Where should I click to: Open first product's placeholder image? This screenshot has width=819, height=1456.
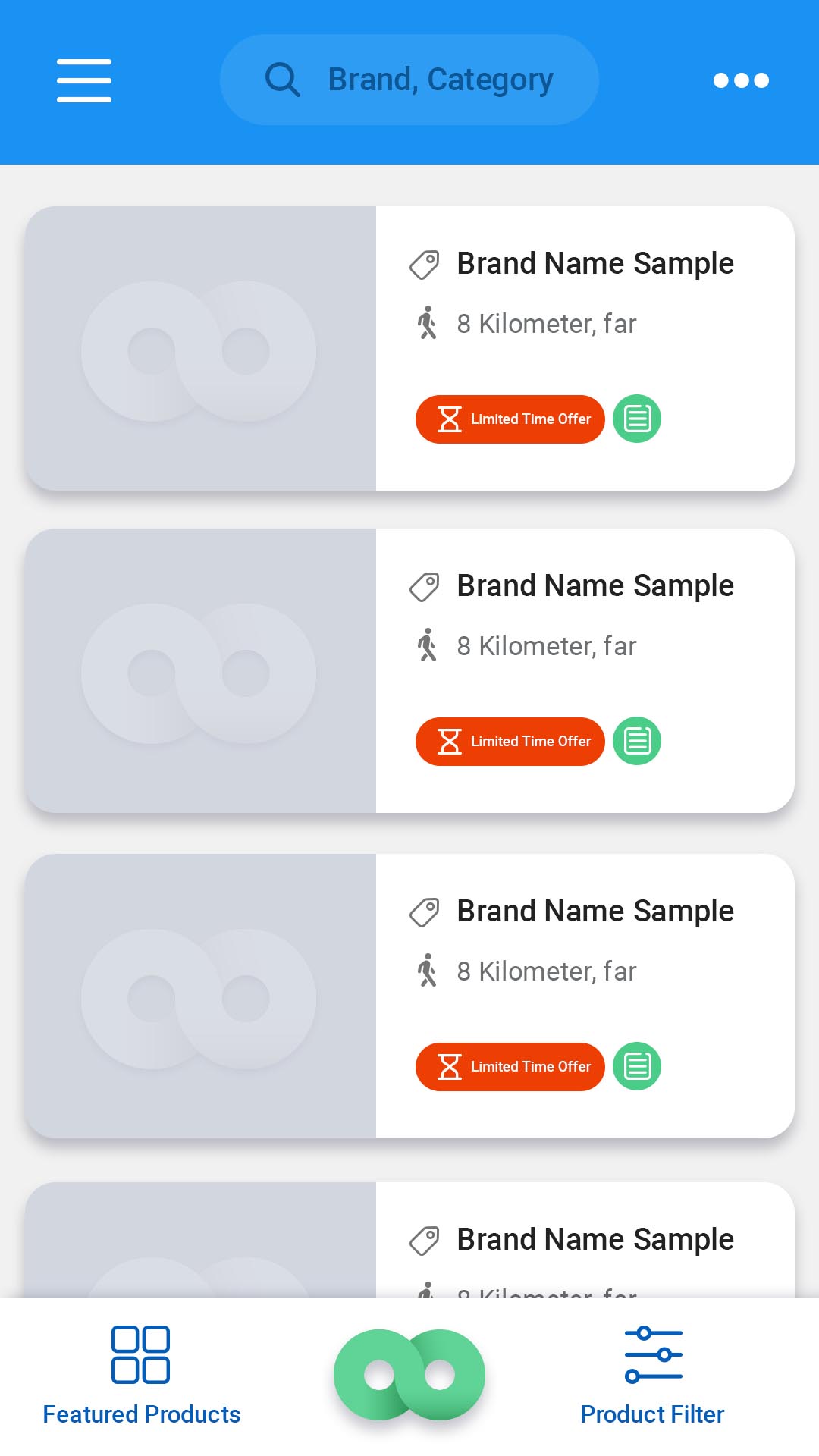click(x=201, y=349)
